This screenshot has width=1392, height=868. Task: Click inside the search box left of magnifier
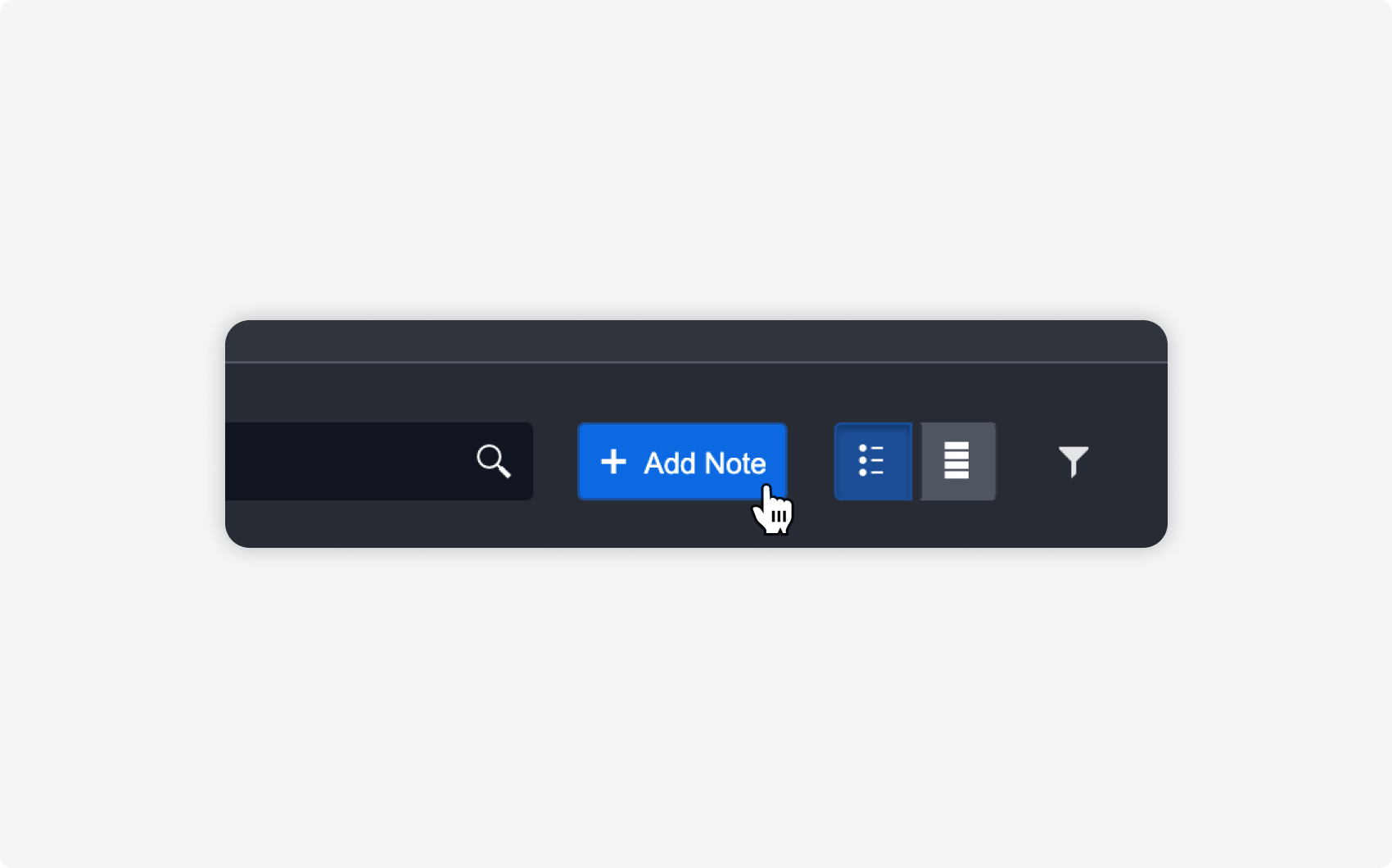tap(348, 461)
